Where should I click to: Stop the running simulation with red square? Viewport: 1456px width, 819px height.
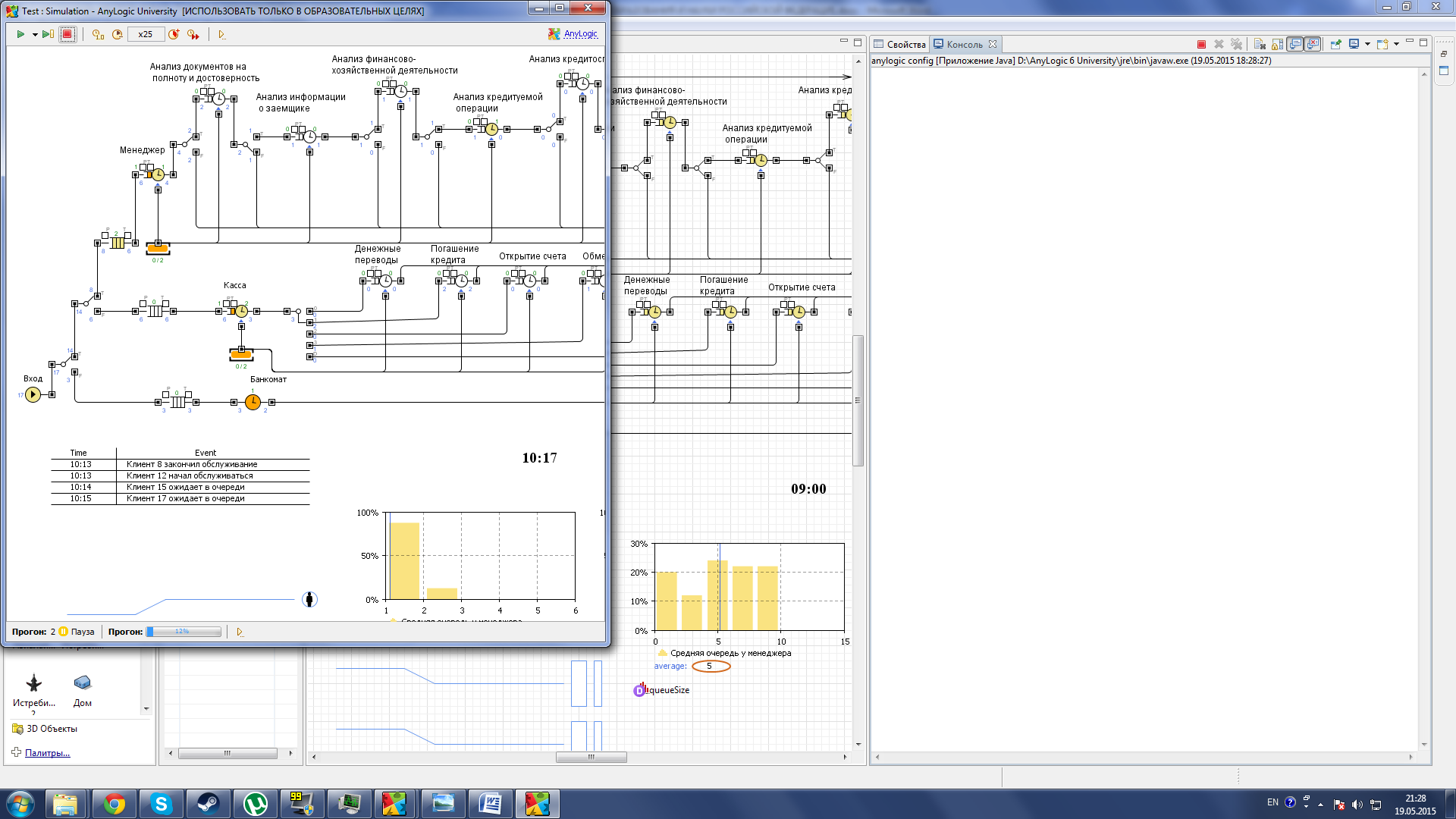tap(67, 34)
